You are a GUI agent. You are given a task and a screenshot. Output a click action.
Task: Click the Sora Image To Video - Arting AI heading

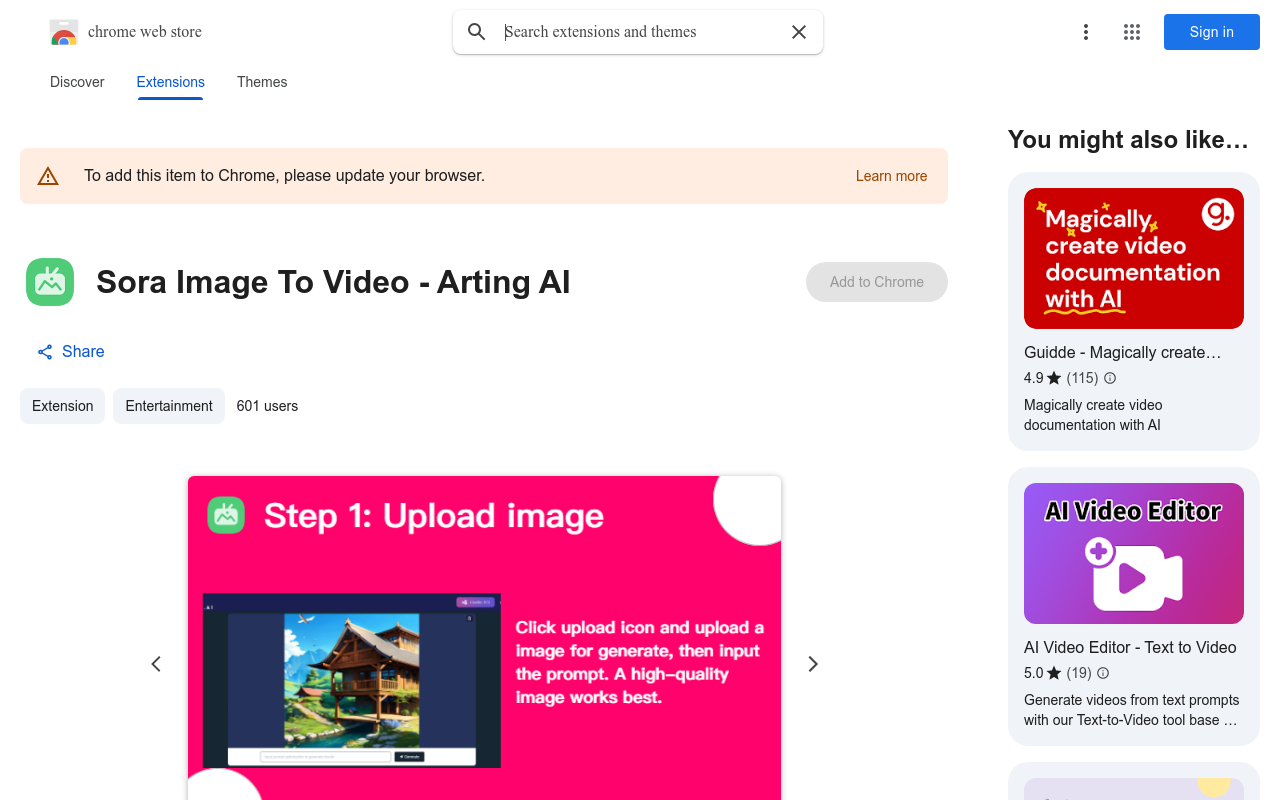point(333,282)
